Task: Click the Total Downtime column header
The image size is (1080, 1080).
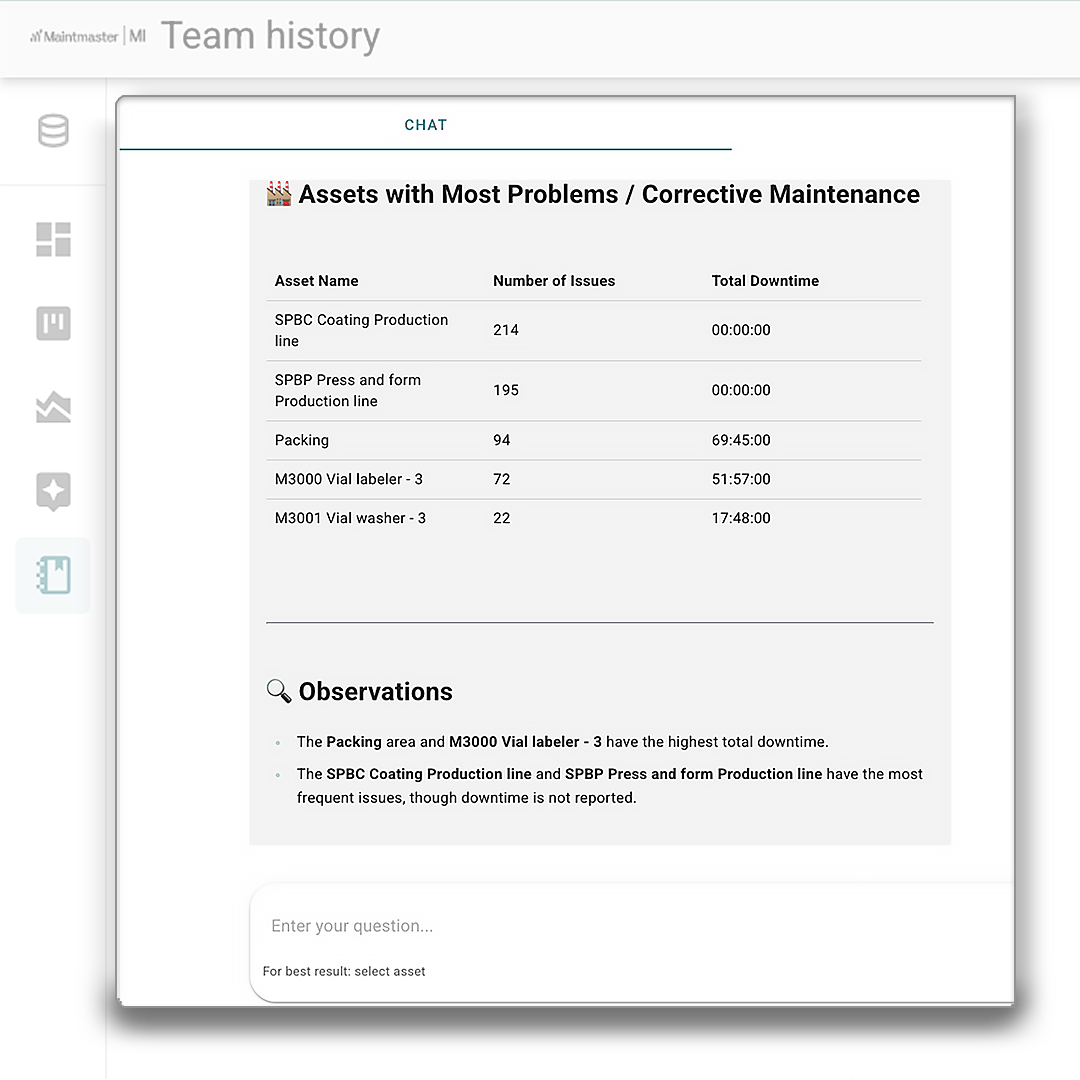Action: click(x=765, y=281)
